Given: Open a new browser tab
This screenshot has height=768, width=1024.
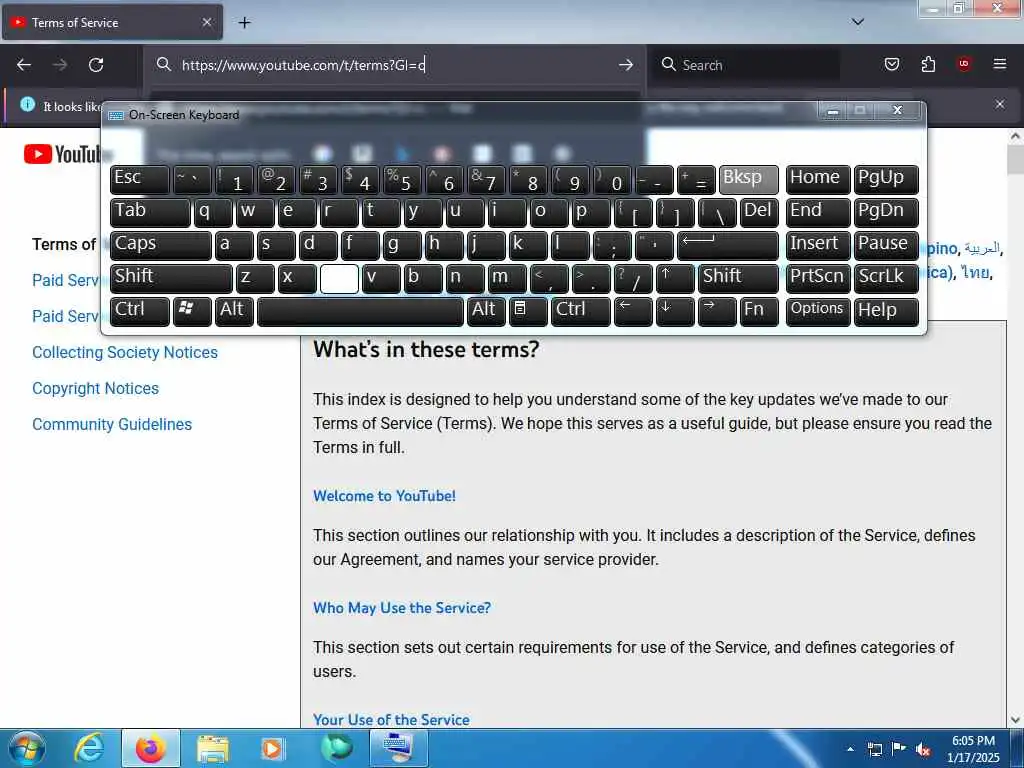Looking at the screenshot, I should (244, 23).
